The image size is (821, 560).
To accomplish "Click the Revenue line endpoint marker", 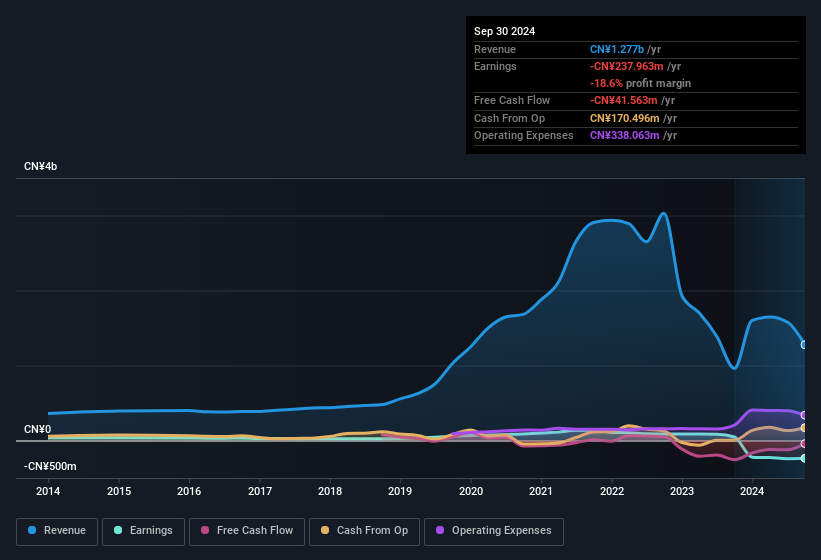I will pos(804,344).
